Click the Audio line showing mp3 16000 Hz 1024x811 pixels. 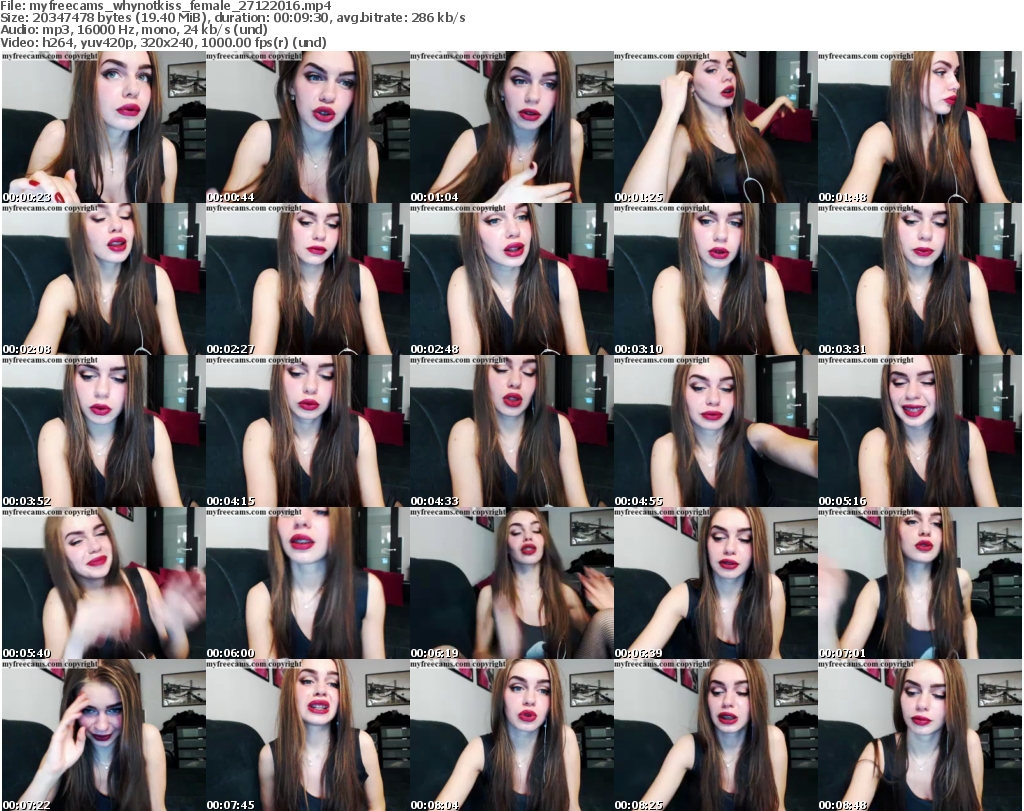coord(134,30)
